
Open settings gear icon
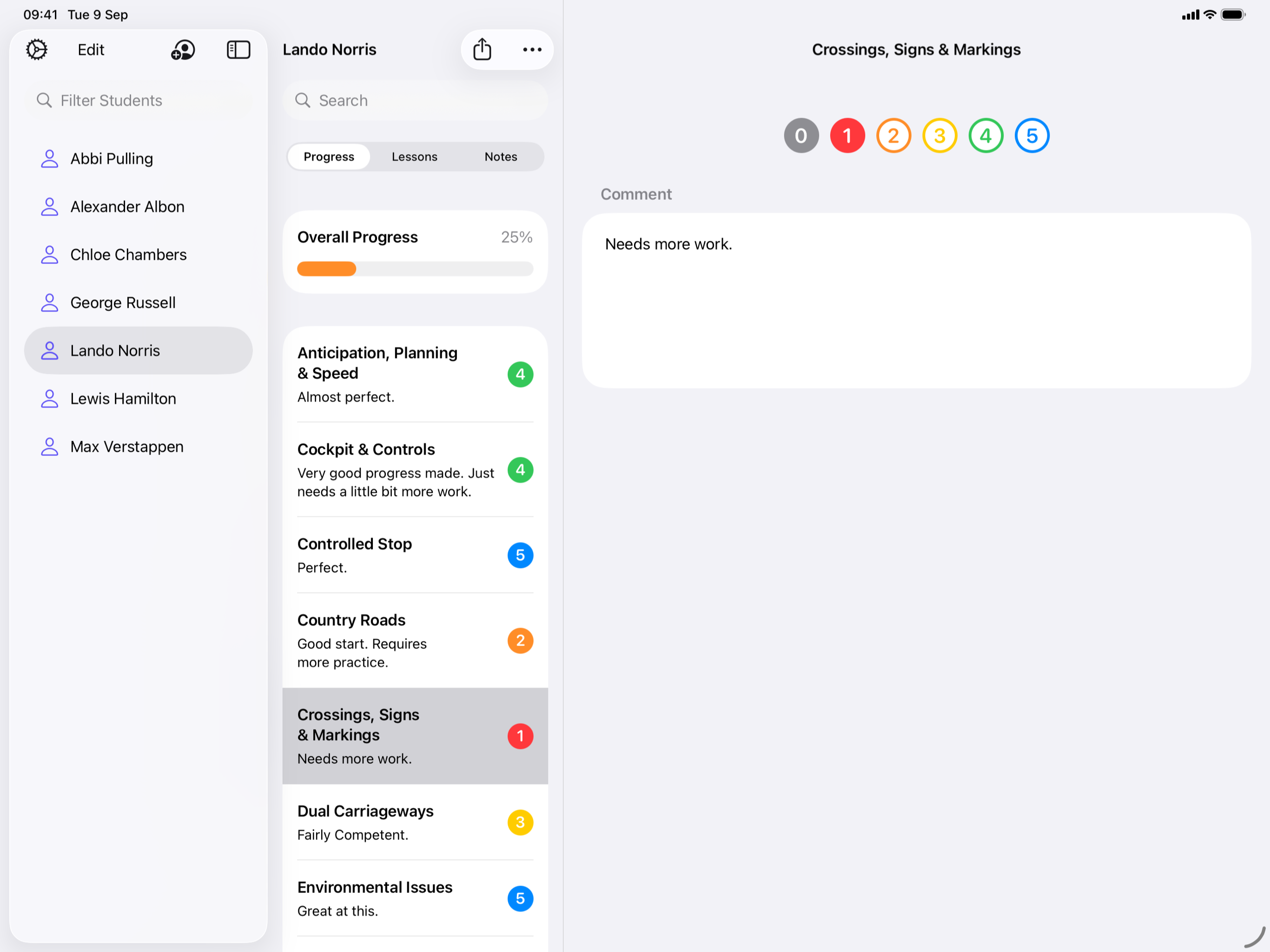pos(37,50)
